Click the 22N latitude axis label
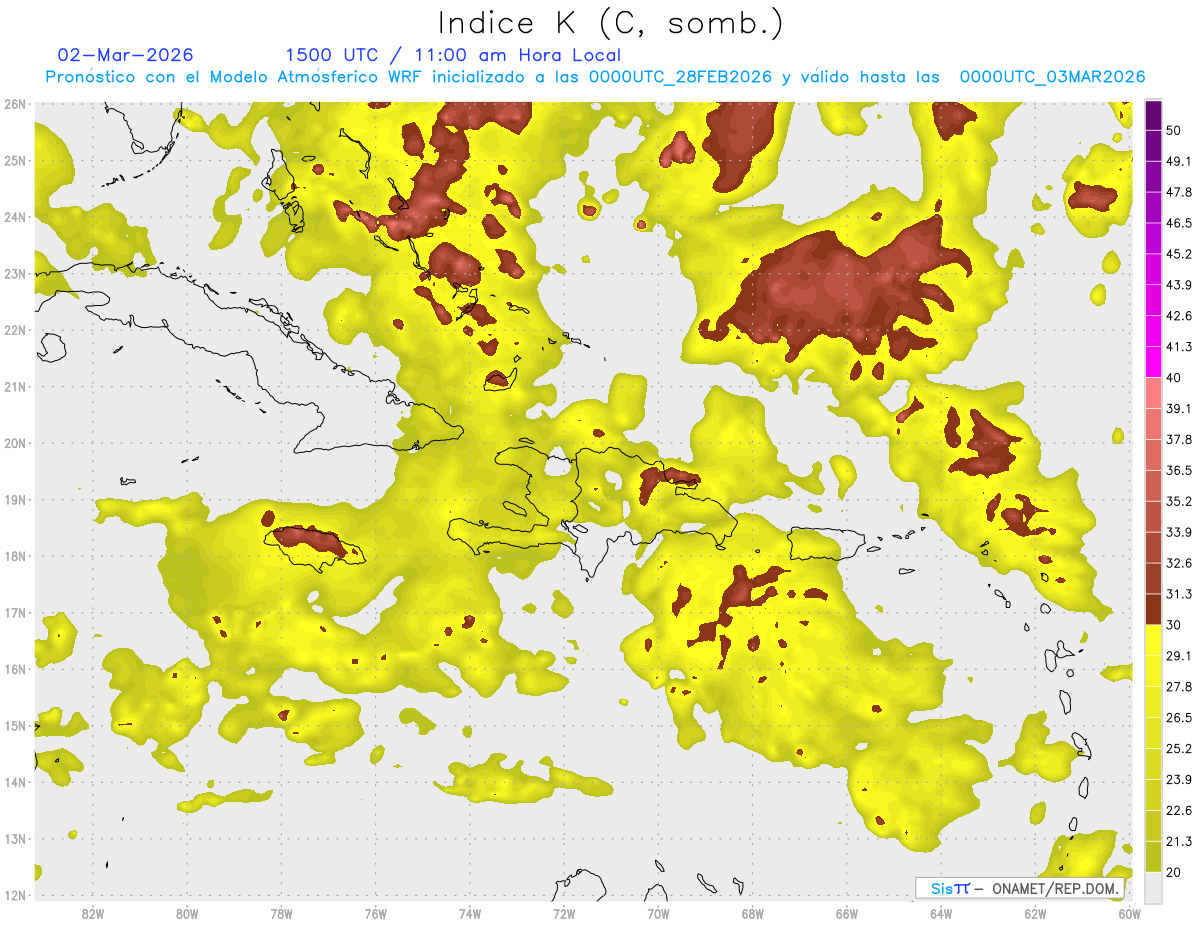Screen dimensions: 1200x927 point(15,330)
